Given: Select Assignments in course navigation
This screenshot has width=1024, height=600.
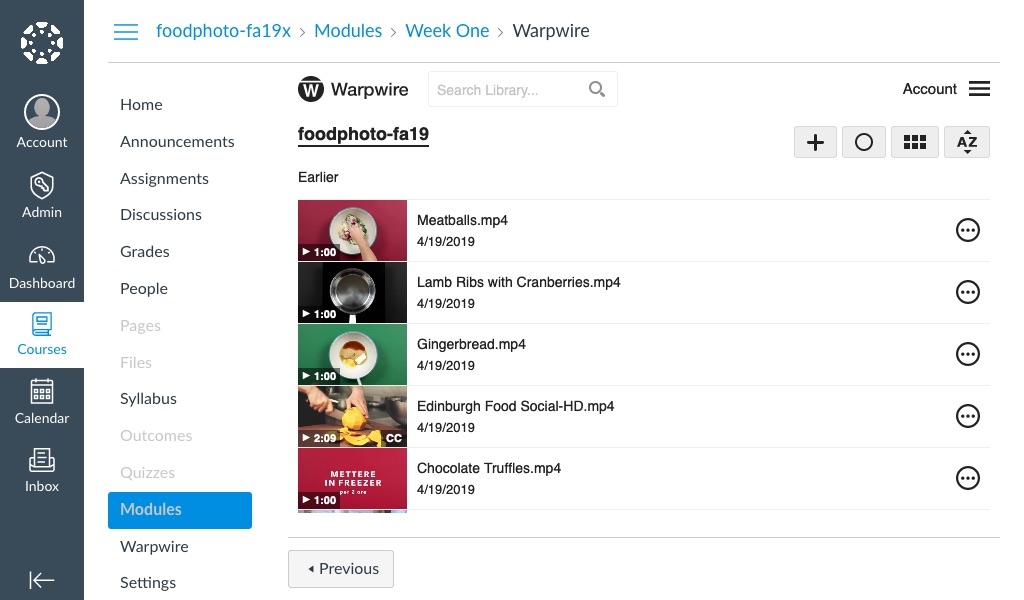Looking at the screenshot, I should (x=165, y=179).
